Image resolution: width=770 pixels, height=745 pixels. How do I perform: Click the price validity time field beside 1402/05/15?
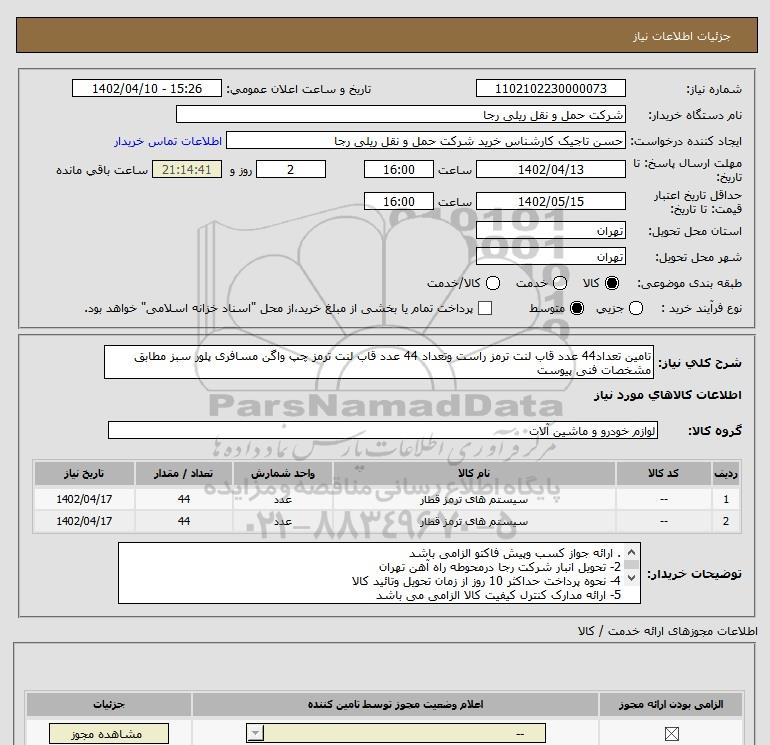point(399,202)
